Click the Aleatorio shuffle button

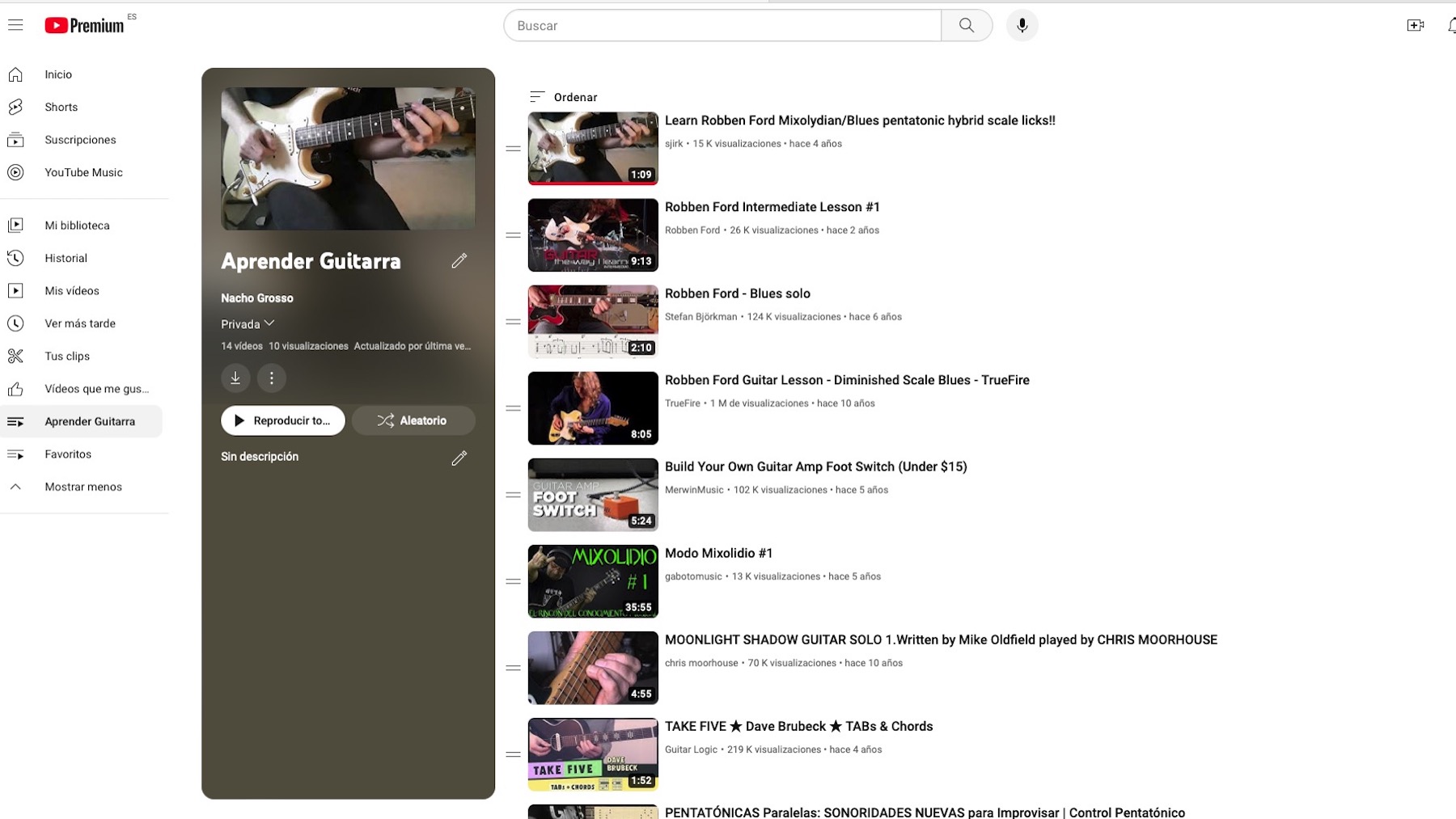(x=413, y=420)
